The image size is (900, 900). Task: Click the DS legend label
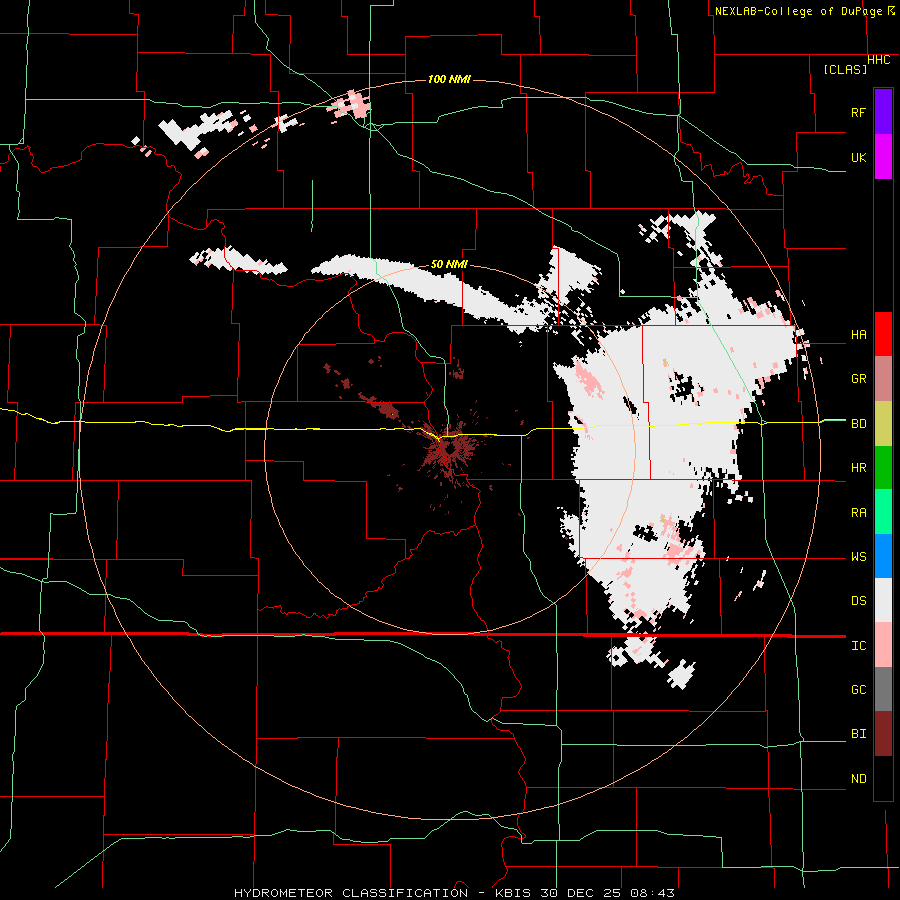tap(858, 601)
